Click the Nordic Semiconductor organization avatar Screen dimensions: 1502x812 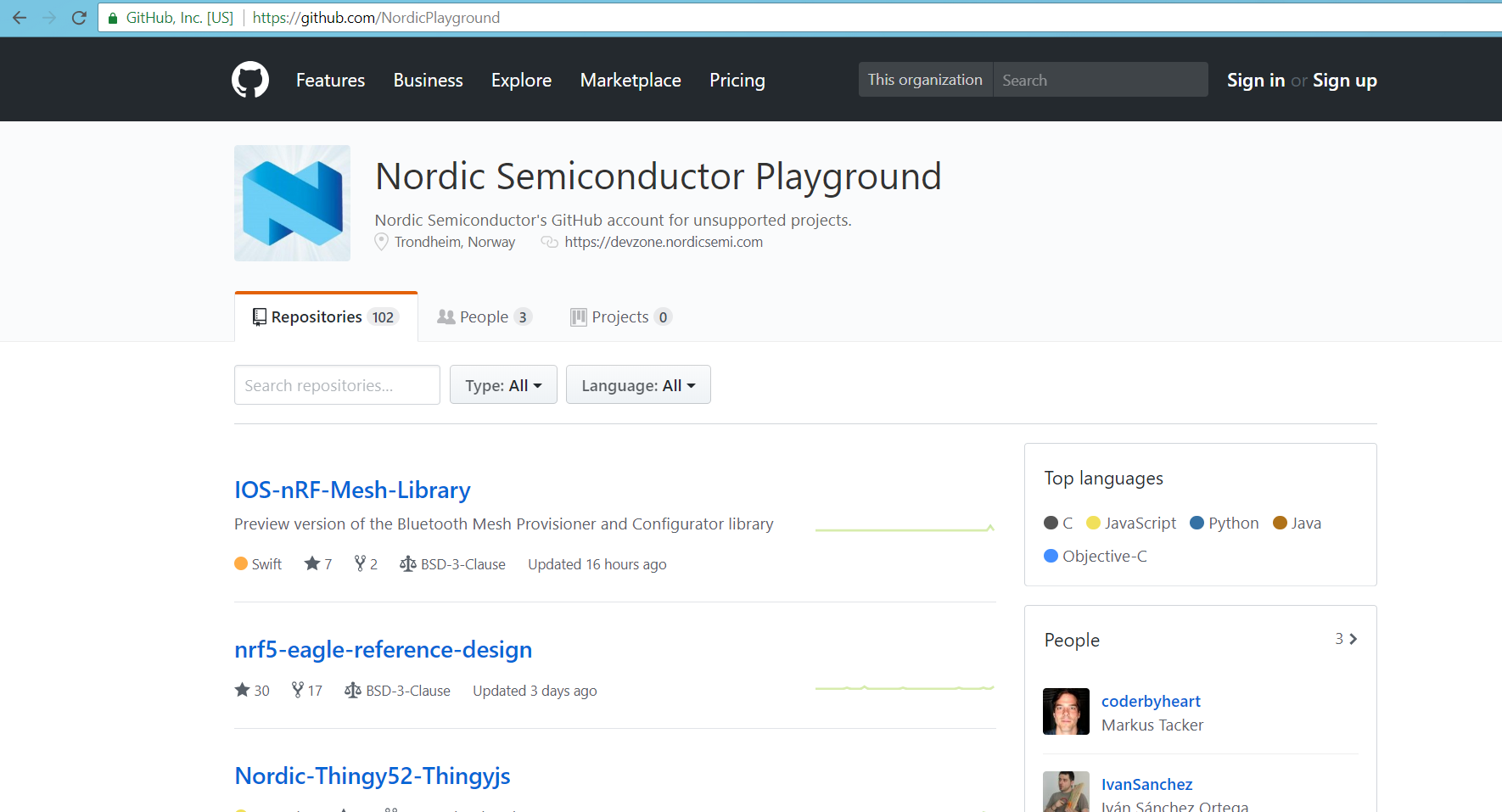[x=292, y=203]
